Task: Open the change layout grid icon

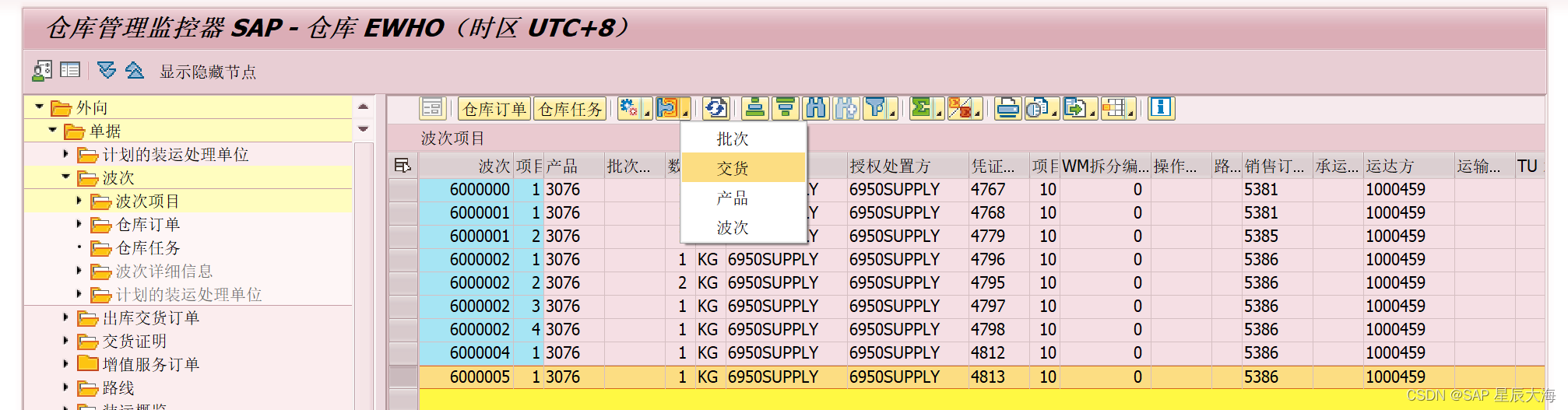Action: (1113, 108)
